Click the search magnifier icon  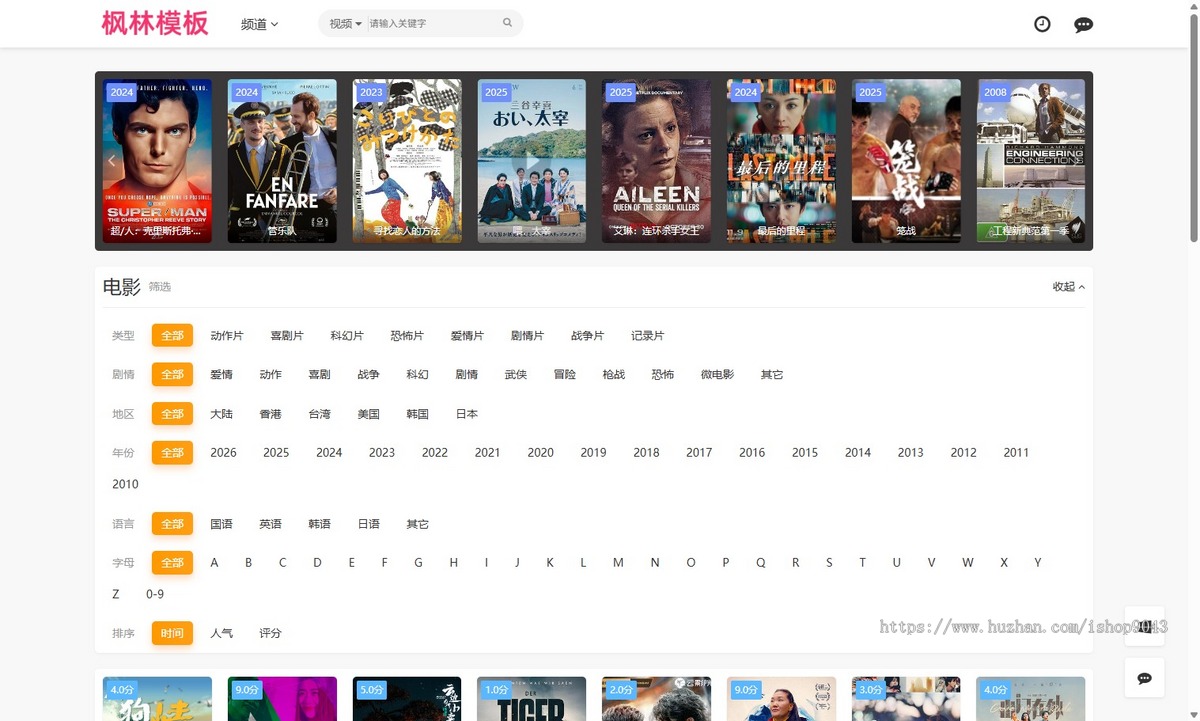(x=507, y=23)
